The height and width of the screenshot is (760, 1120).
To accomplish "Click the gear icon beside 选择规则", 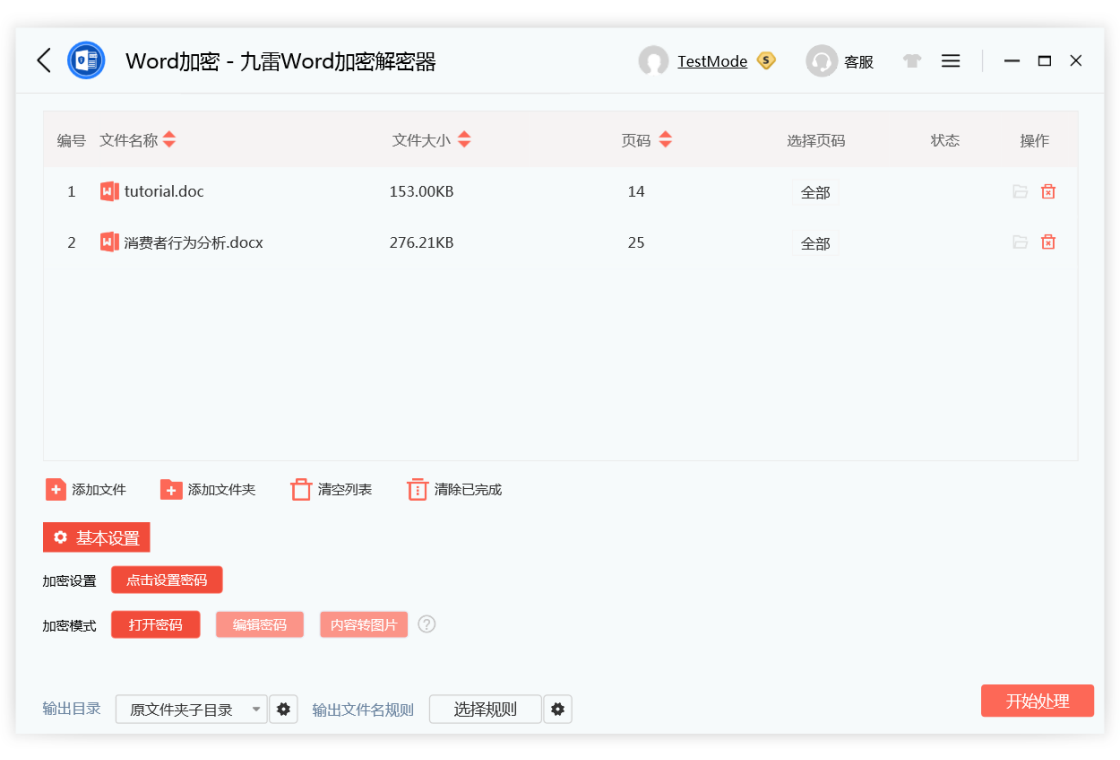I will point(557,708).
